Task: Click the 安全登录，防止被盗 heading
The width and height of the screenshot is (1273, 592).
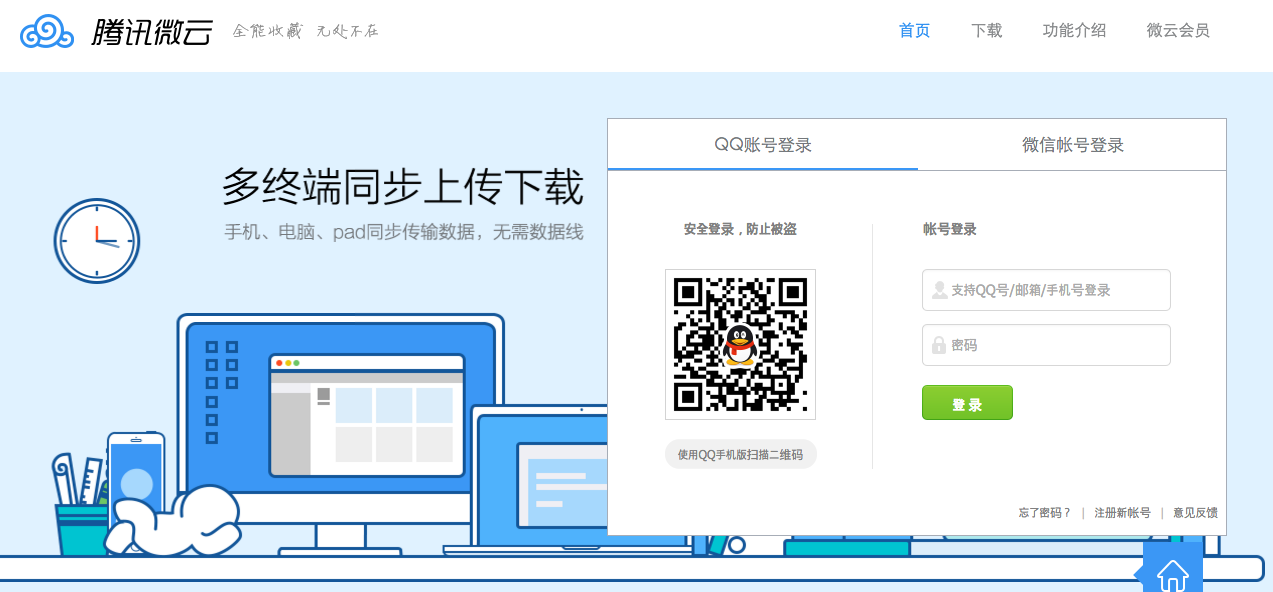Action: (740, 229)
